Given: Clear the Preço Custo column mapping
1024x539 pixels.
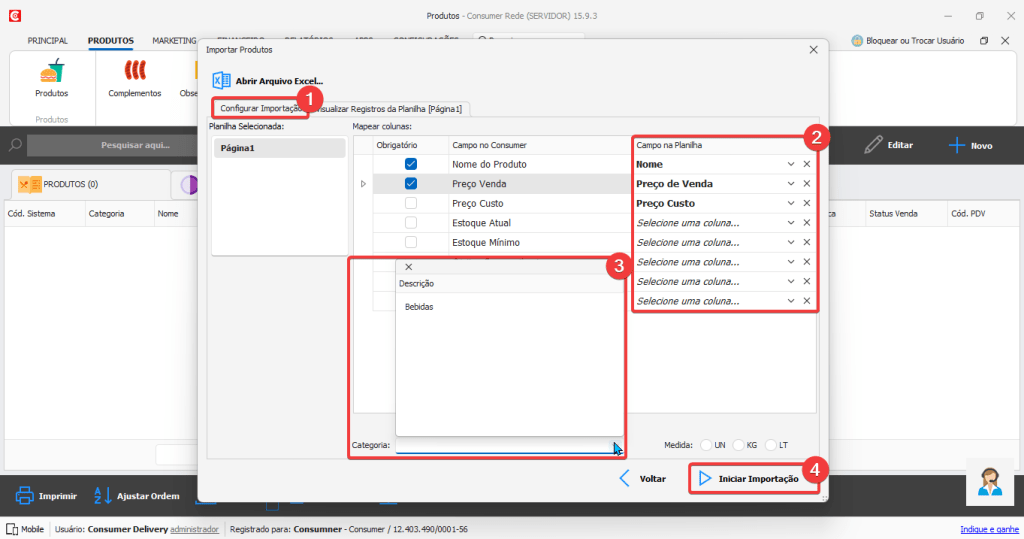Looking at the screenshot, I should 806,203.
